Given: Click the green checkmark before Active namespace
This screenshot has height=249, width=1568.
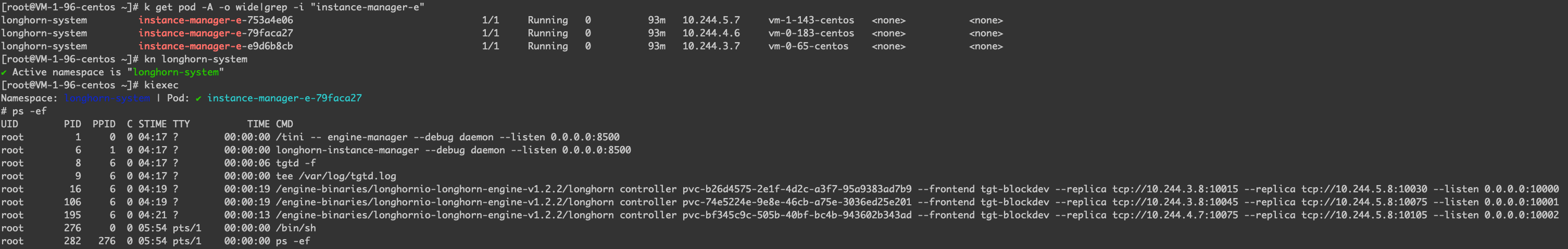Looking at the screenshot, I should click(x=4, y=72).
